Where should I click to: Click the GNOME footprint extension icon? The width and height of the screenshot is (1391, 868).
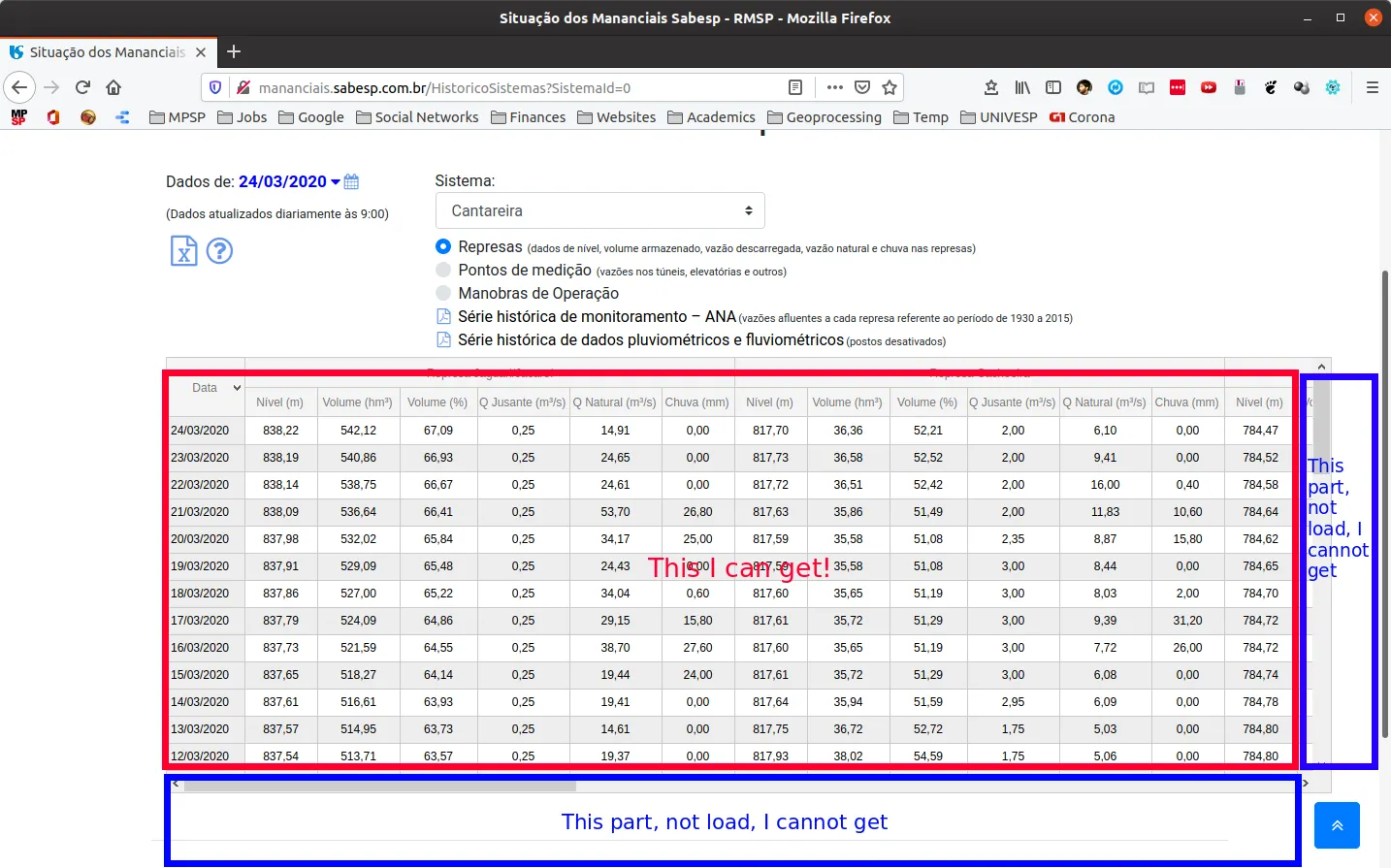point(1271,87)
